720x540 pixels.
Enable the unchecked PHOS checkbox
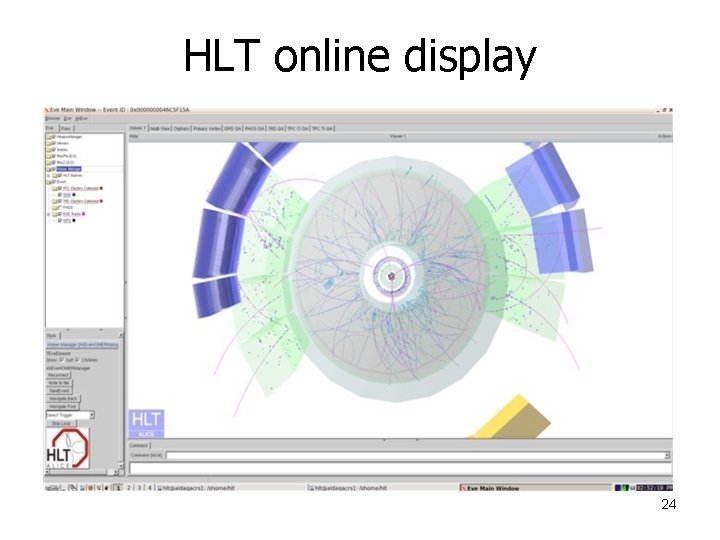(x=60, y=207)
